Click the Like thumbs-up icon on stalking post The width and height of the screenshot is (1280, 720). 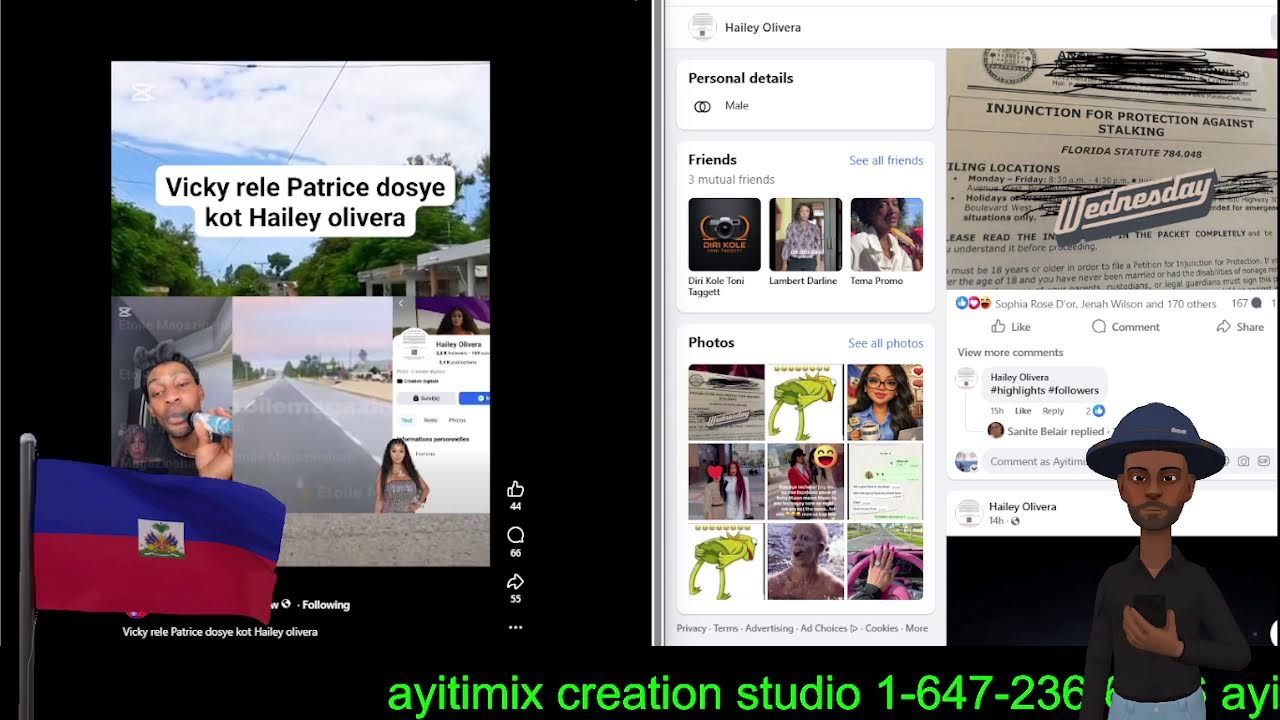tap(998, 327)
